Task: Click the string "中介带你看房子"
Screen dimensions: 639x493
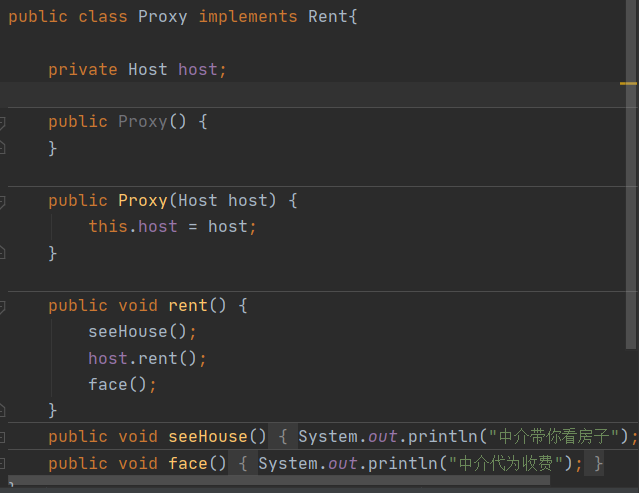Action: 554,437
